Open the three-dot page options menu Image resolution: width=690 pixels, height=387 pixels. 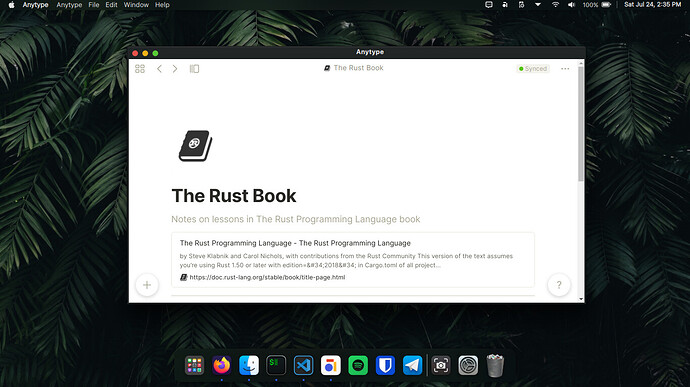click(x=565, y=69)
